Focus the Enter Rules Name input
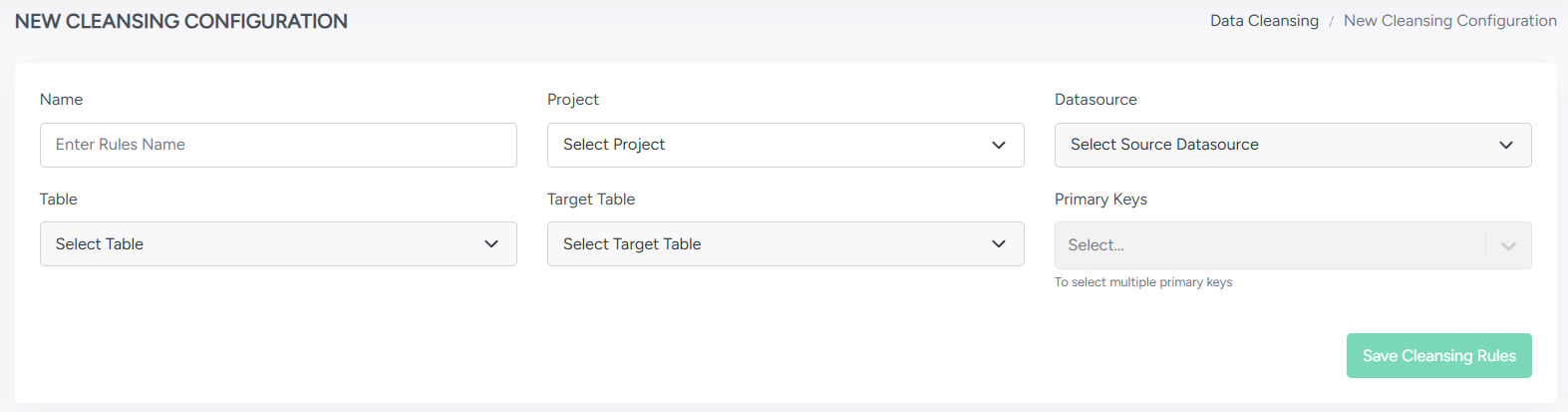This screenshot has height=412, width=1568. [278, 145]
